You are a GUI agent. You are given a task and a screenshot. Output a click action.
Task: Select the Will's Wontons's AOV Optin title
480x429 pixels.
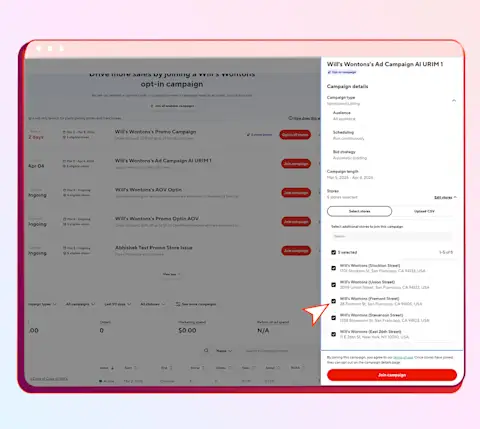(x=148, y=190)
